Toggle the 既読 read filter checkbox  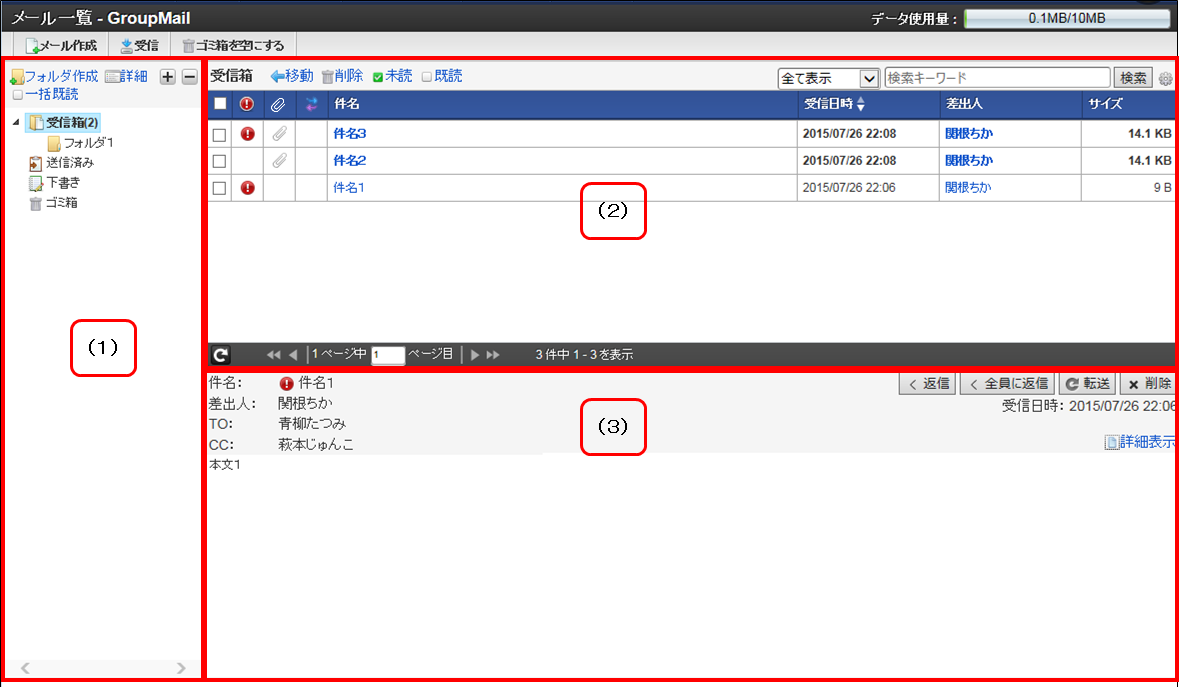click(x=427, y=77)
